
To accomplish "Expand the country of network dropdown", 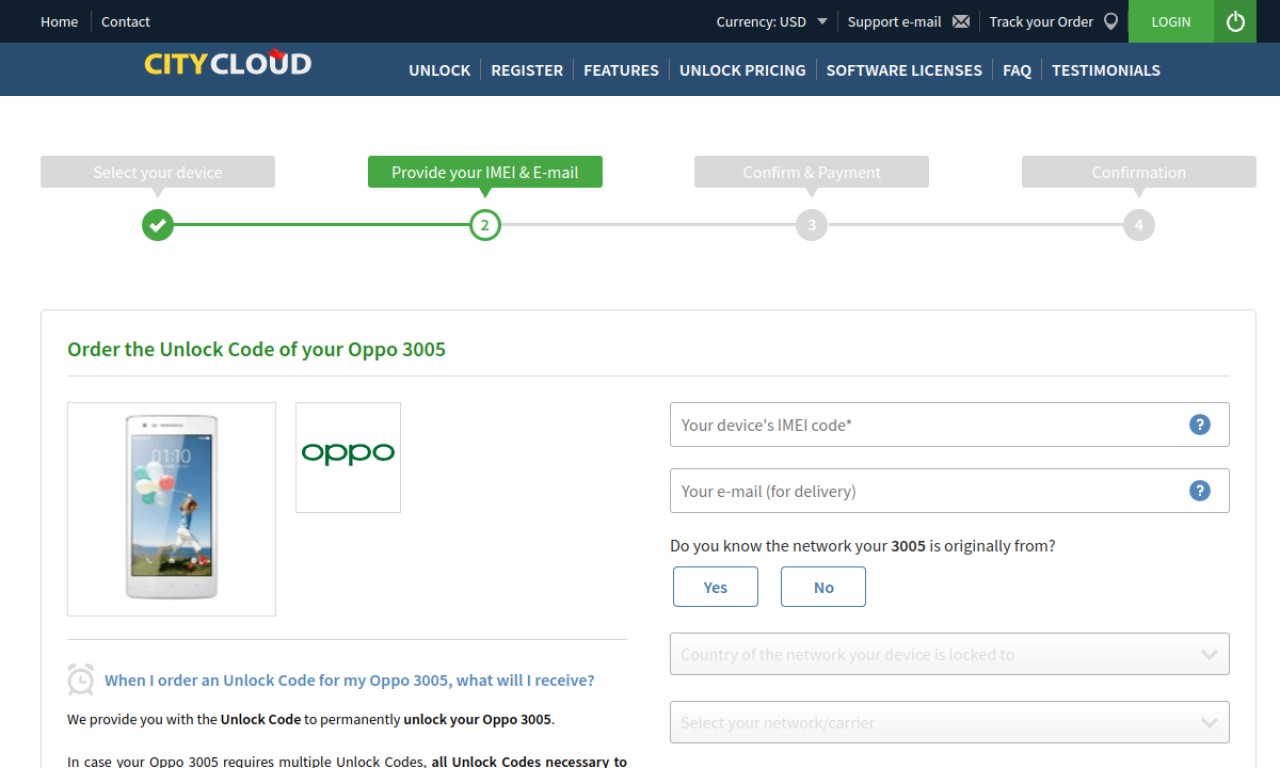I will [x=949, y=655].
